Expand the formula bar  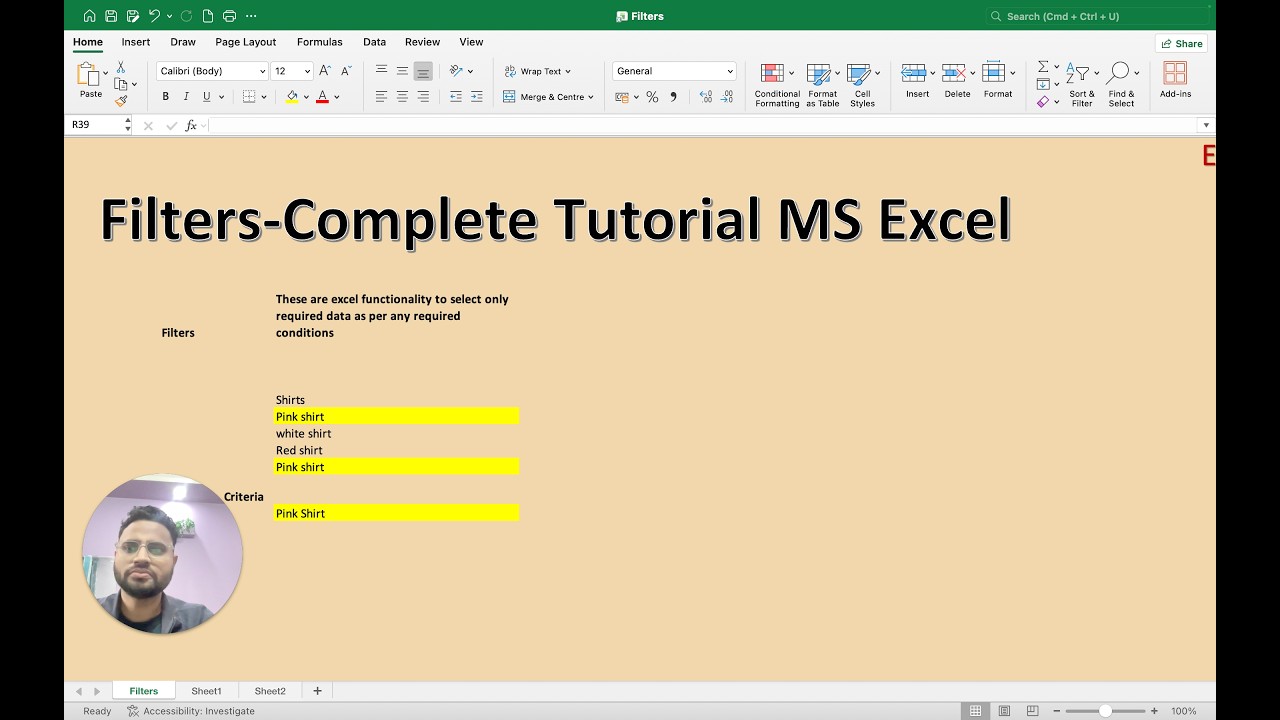(1206, 125)
